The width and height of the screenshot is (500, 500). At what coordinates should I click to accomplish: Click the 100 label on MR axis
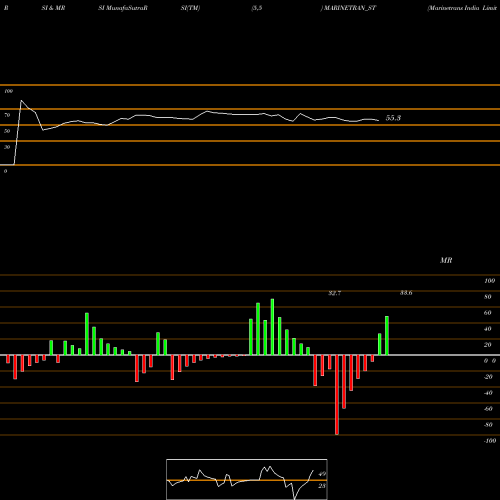(x=490, y=281)
